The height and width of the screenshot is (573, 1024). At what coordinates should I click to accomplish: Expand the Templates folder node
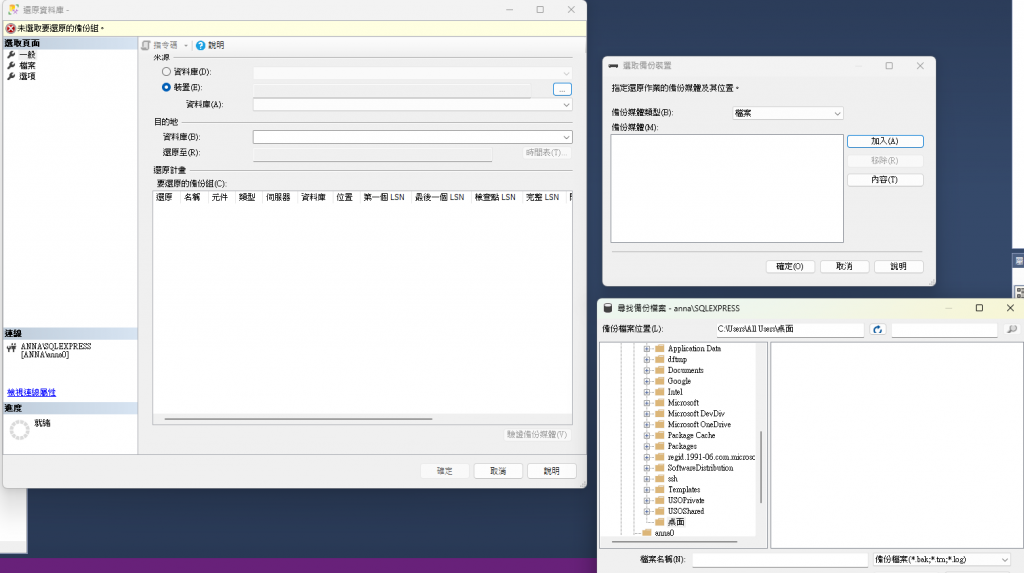point(647,489)
